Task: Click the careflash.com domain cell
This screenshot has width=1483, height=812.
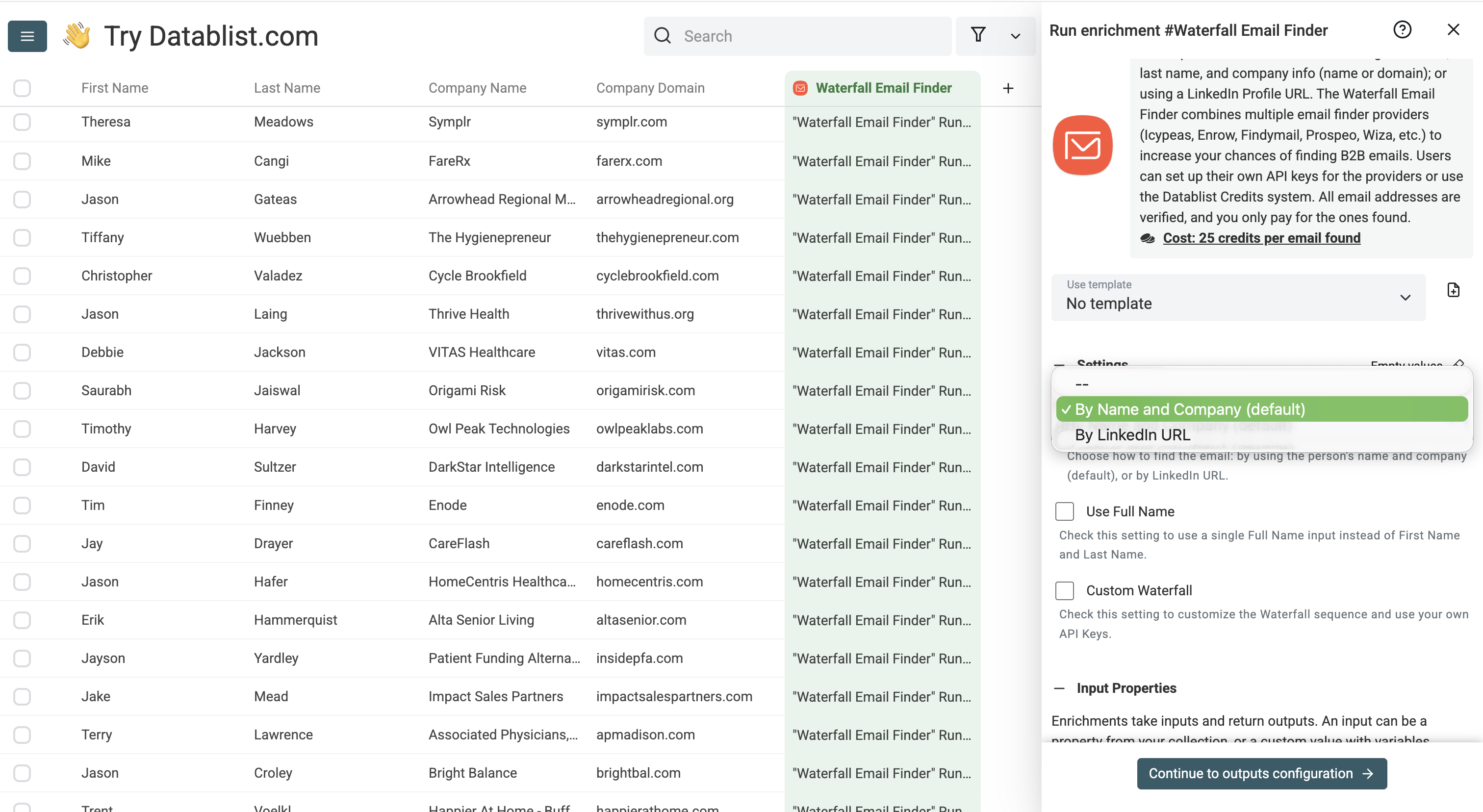Action: (639, 544)
